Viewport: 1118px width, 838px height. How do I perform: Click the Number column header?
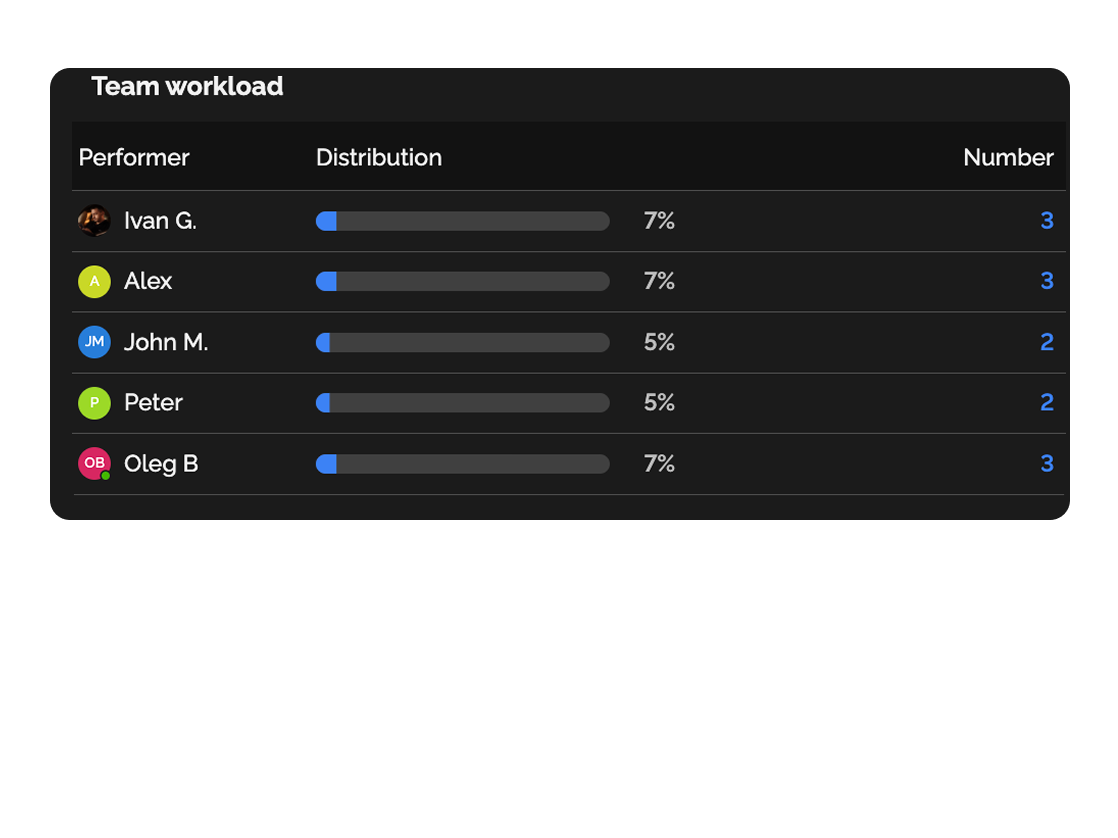coord(1008,157)
